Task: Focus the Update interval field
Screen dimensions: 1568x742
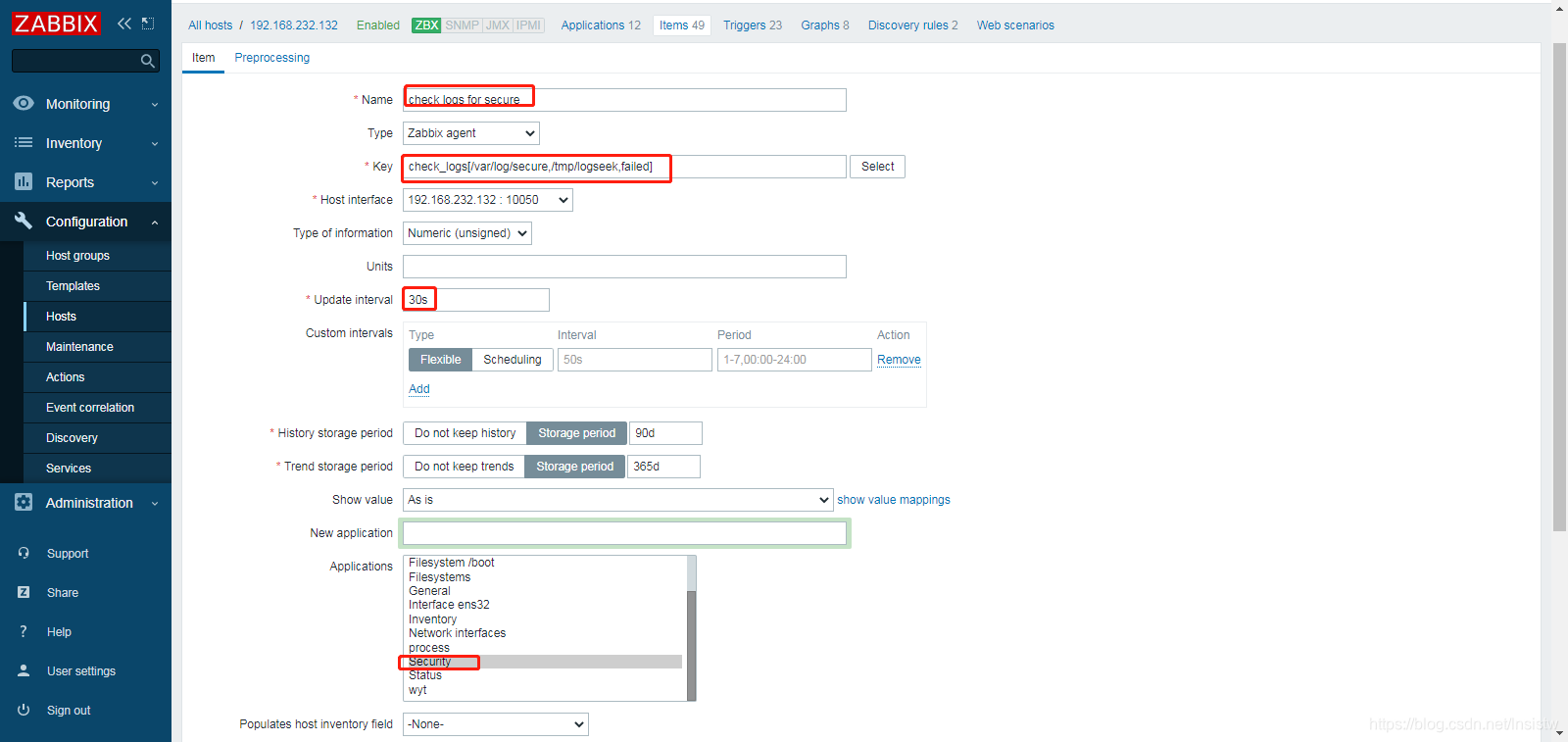Action: pyautogui.click(x=476, y=300)
